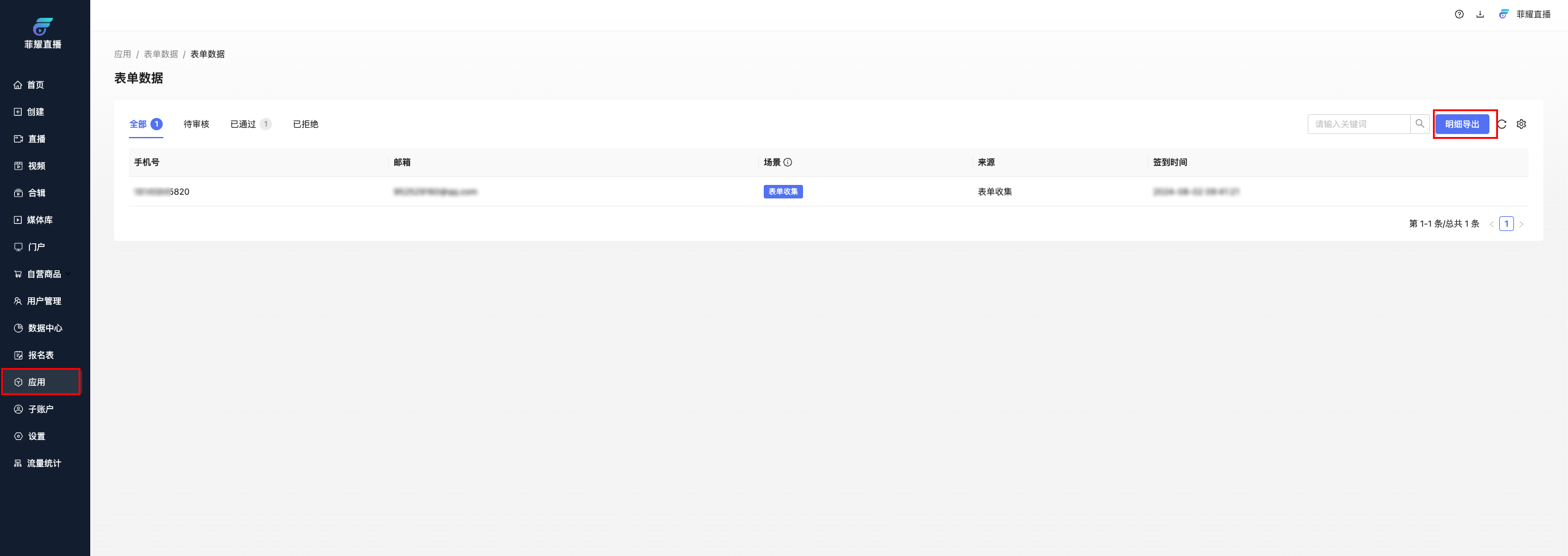Click page number 1 in pagination
The image size is (1568, 556).
[1506, 224]
